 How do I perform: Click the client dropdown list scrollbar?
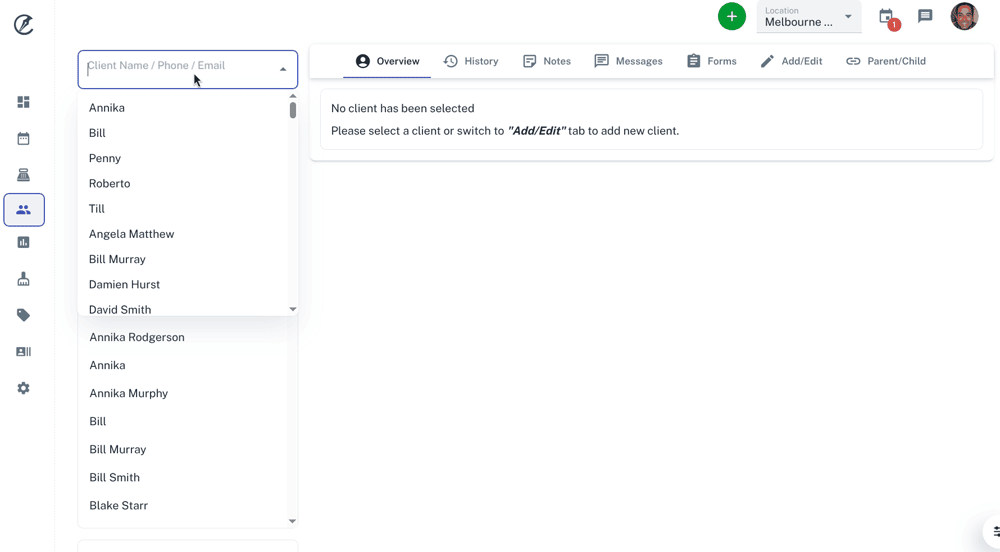tap(293, 110)
